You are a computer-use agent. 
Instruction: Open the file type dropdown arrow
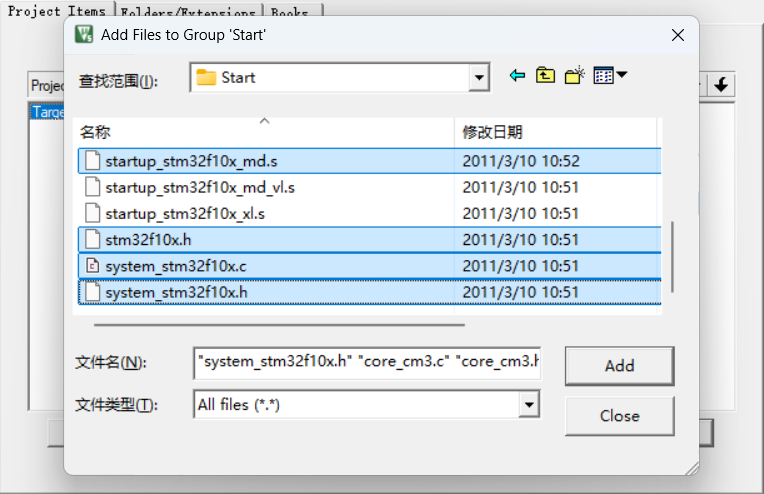click(529, 404)
